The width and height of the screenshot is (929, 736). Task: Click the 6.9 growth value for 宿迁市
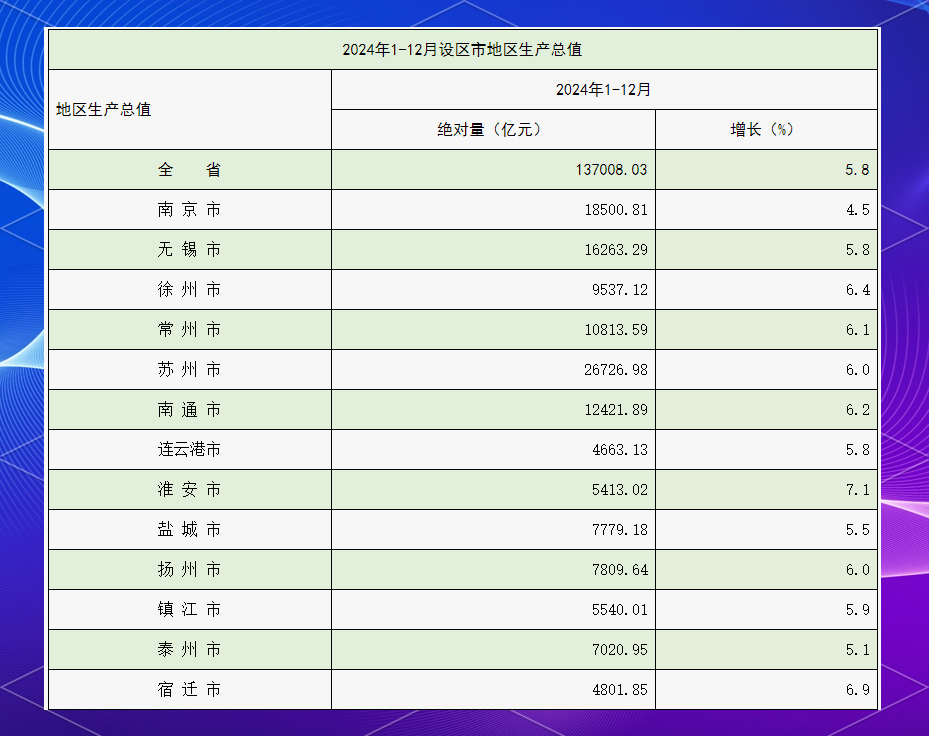coord(857,690)
